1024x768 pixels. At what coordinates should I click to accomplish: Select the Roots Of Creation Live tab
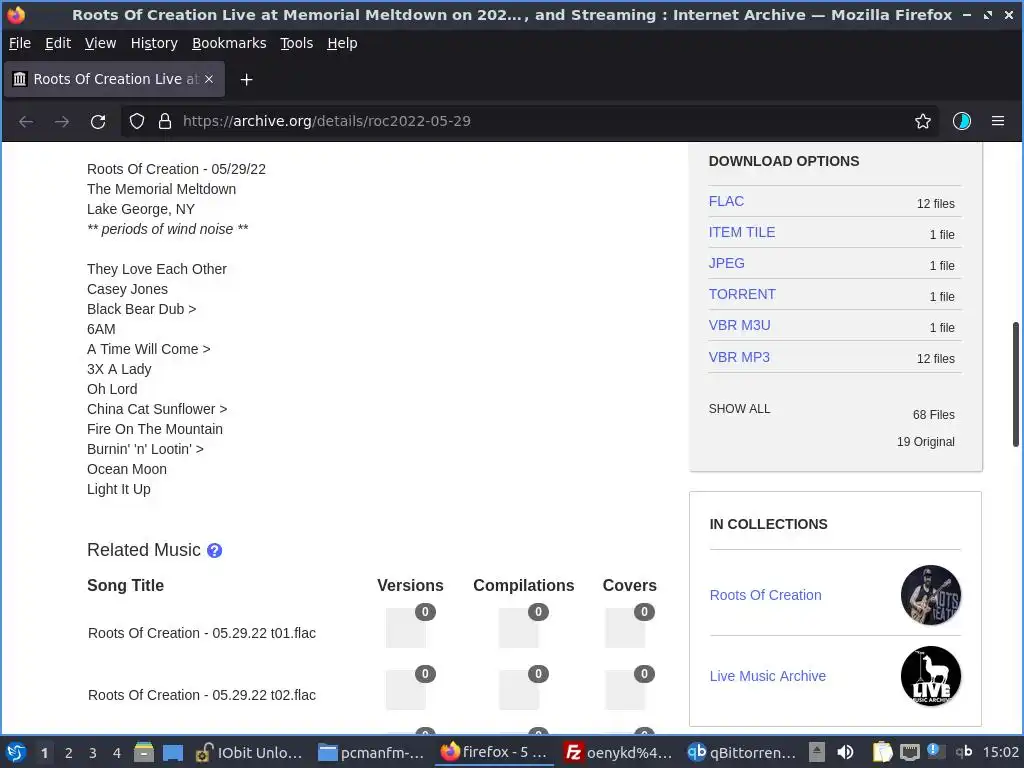(115, 79)
